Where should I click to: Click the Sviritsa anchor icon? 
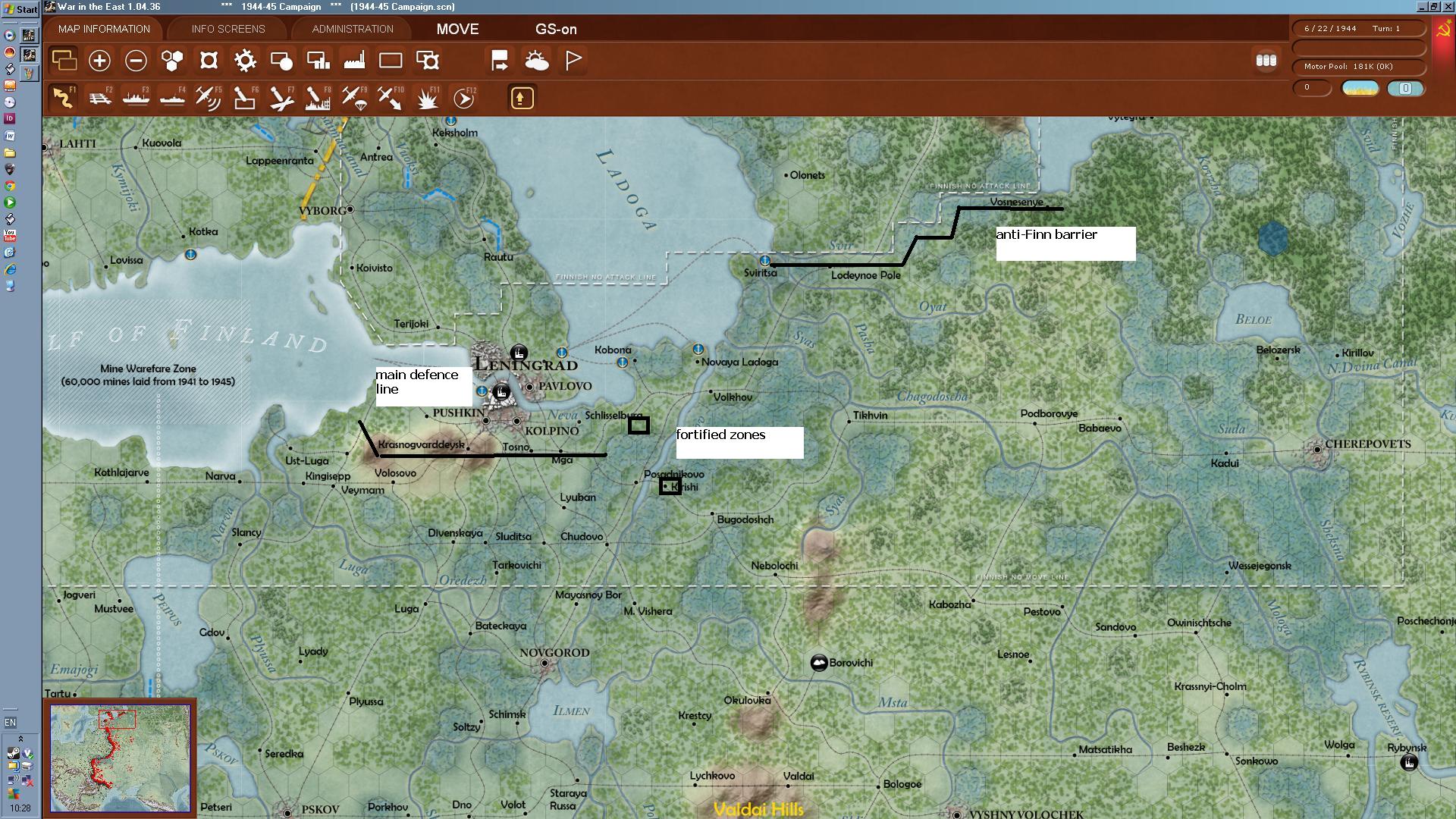click(764, 261)
